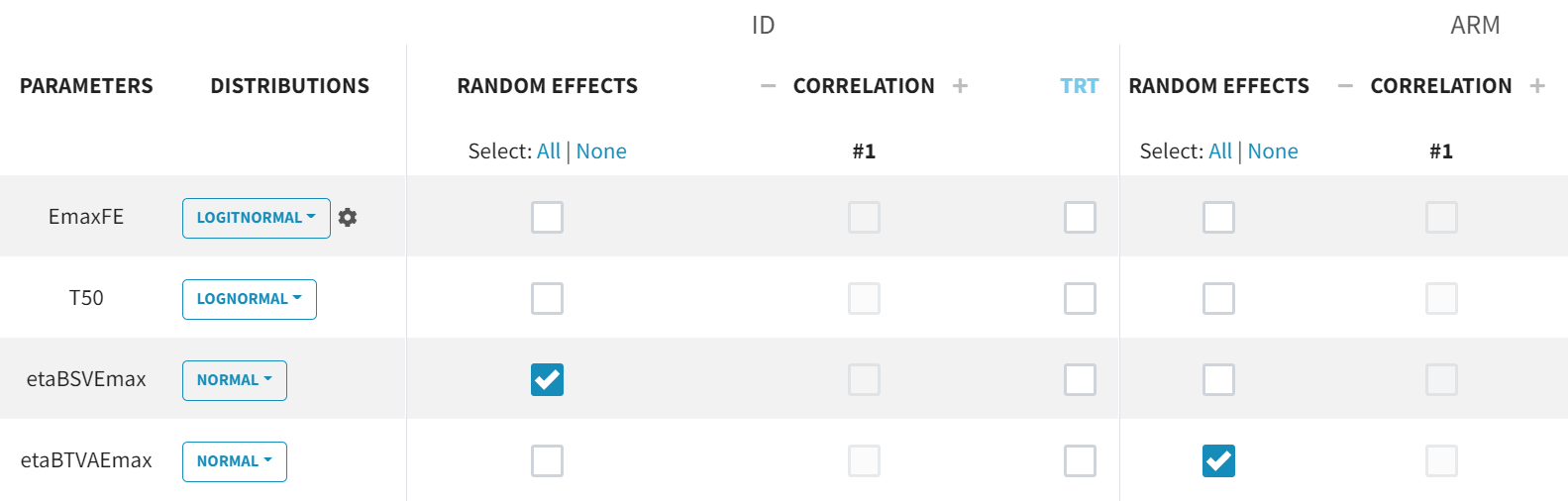
Task: Uncheck etaBSVEmax ID random effect
Action: click(547, 379)
